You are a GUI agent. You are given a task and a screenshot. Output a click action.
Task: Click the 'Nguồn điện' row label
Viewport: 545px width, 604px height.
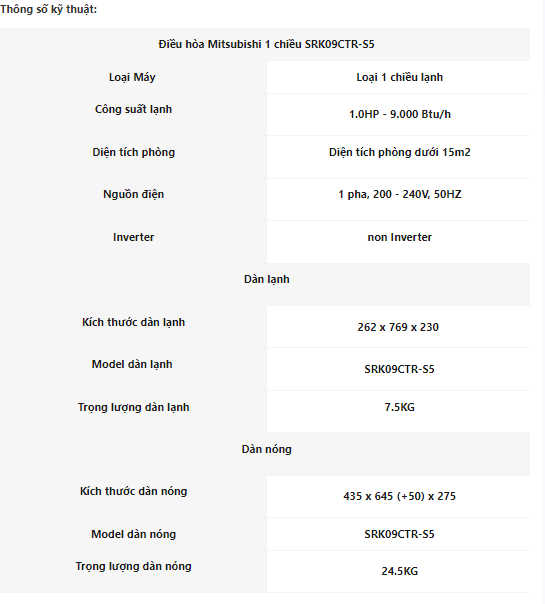[133, 195]
